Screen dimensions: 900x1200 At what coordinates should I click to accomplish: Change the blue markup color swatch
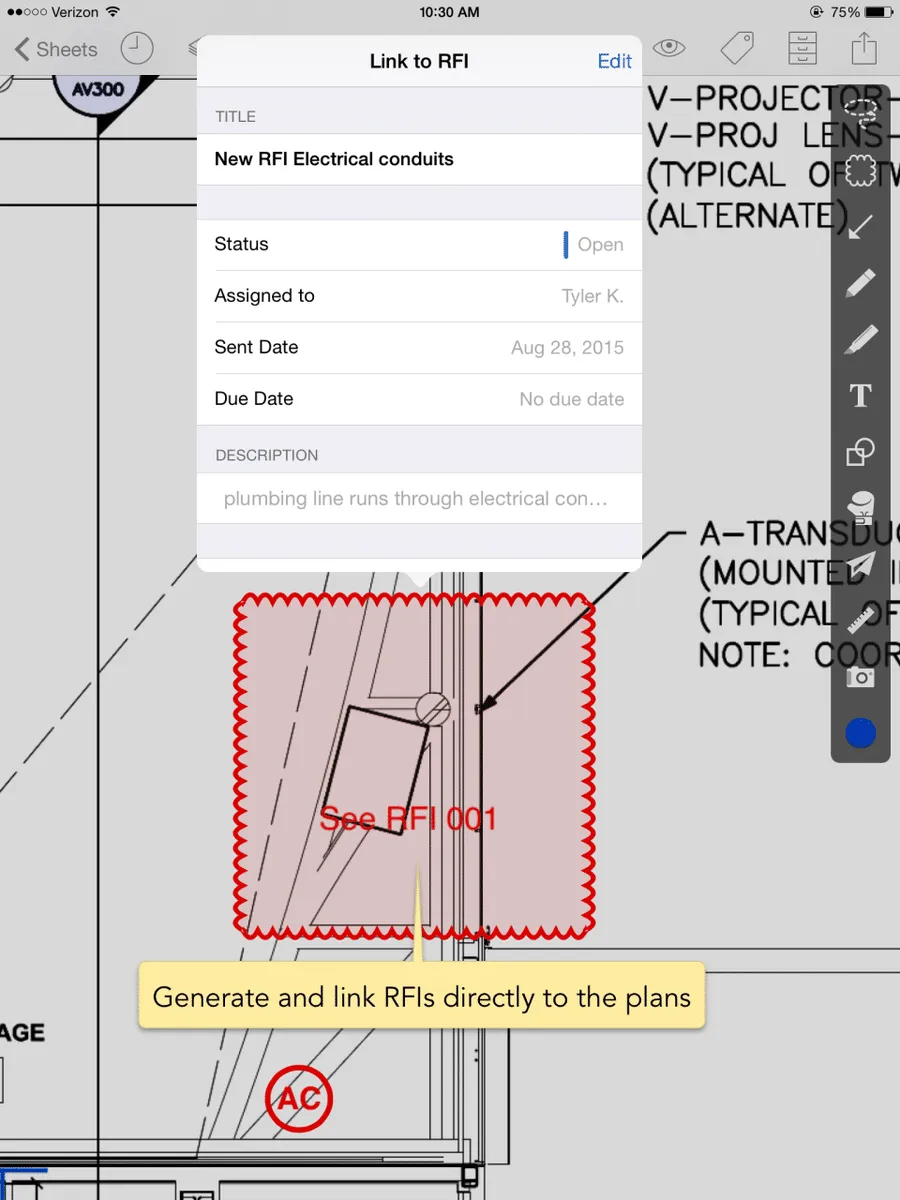861,733
